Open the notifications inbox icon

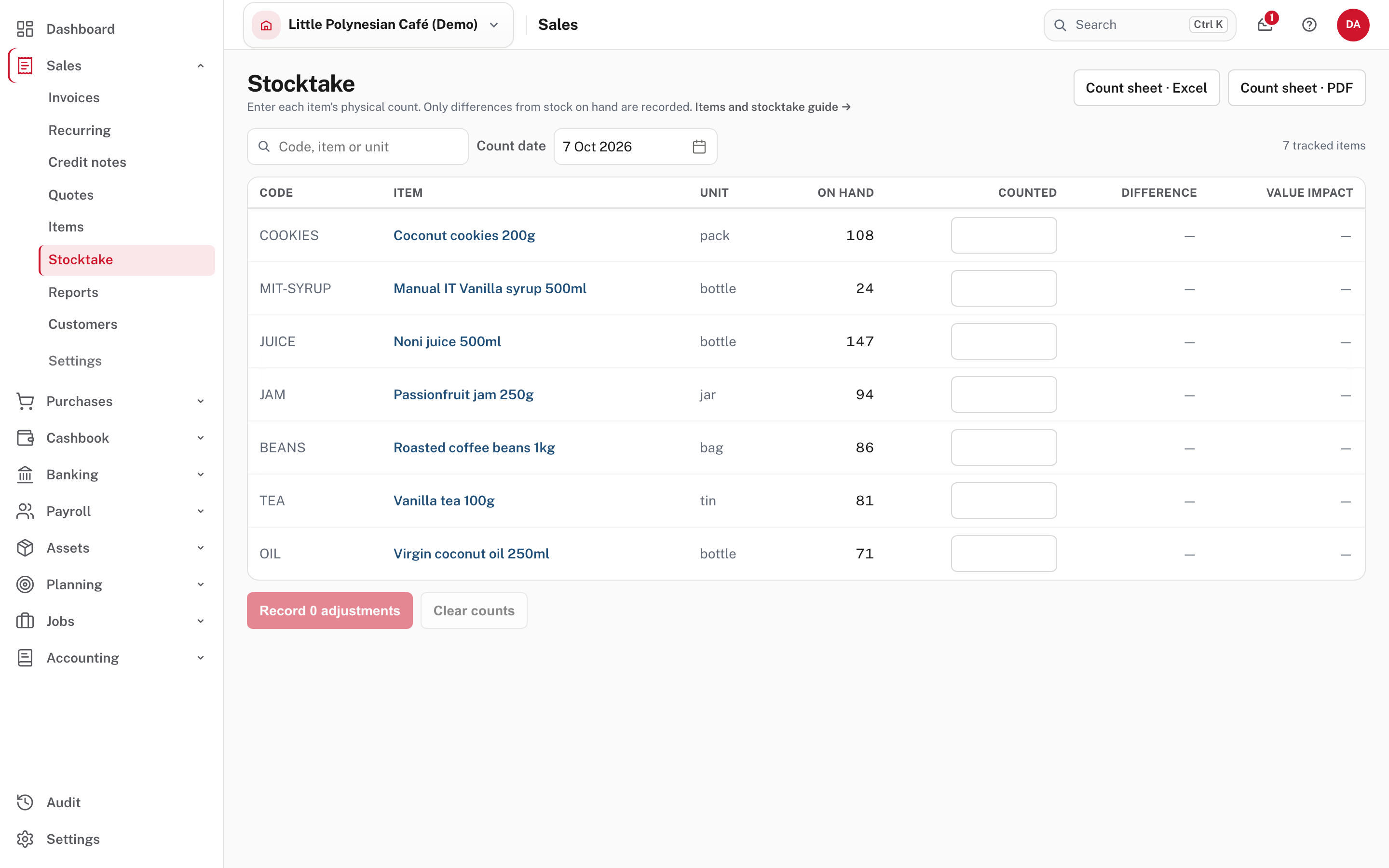click(1265, 25)
